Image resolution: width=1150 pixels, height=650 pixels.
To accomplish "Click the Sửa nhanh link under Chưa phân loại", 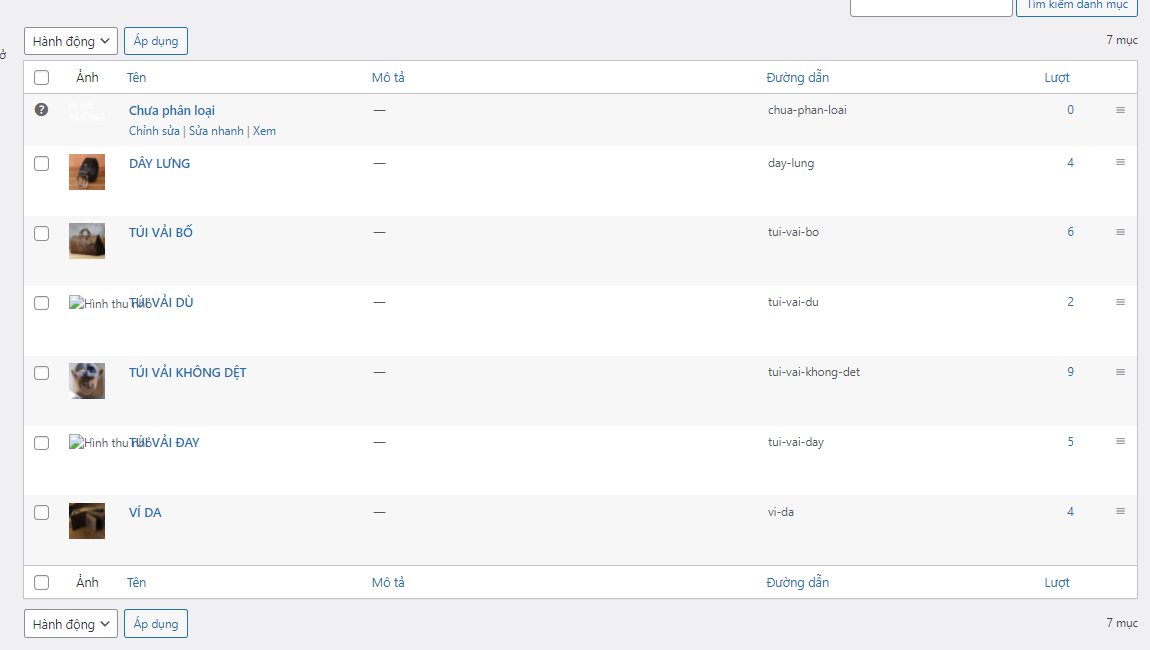I will (215, 131).
